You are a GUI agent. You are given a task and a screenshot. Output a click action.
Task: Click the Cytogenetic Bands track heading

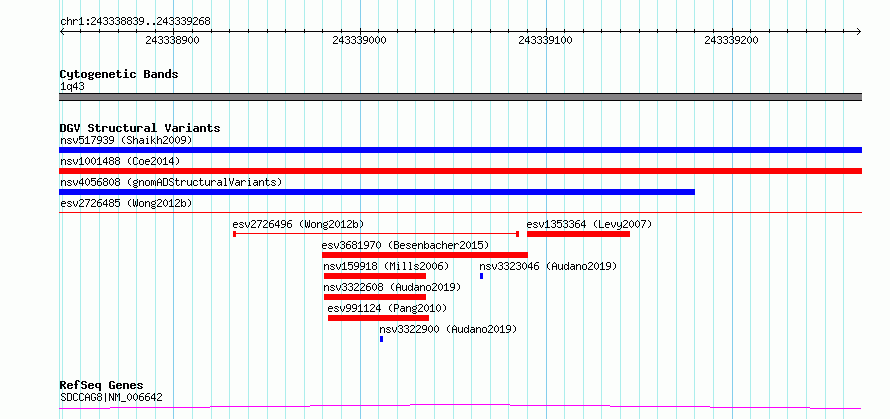(119, 74)
